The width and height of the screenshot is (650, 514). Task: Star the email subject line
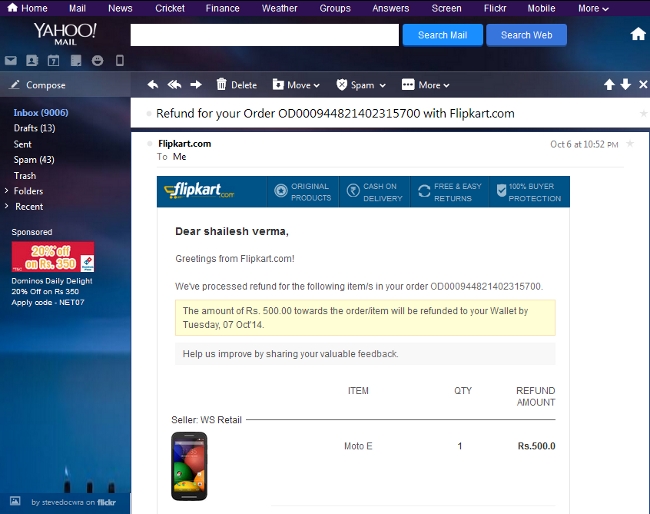point(643,113)
